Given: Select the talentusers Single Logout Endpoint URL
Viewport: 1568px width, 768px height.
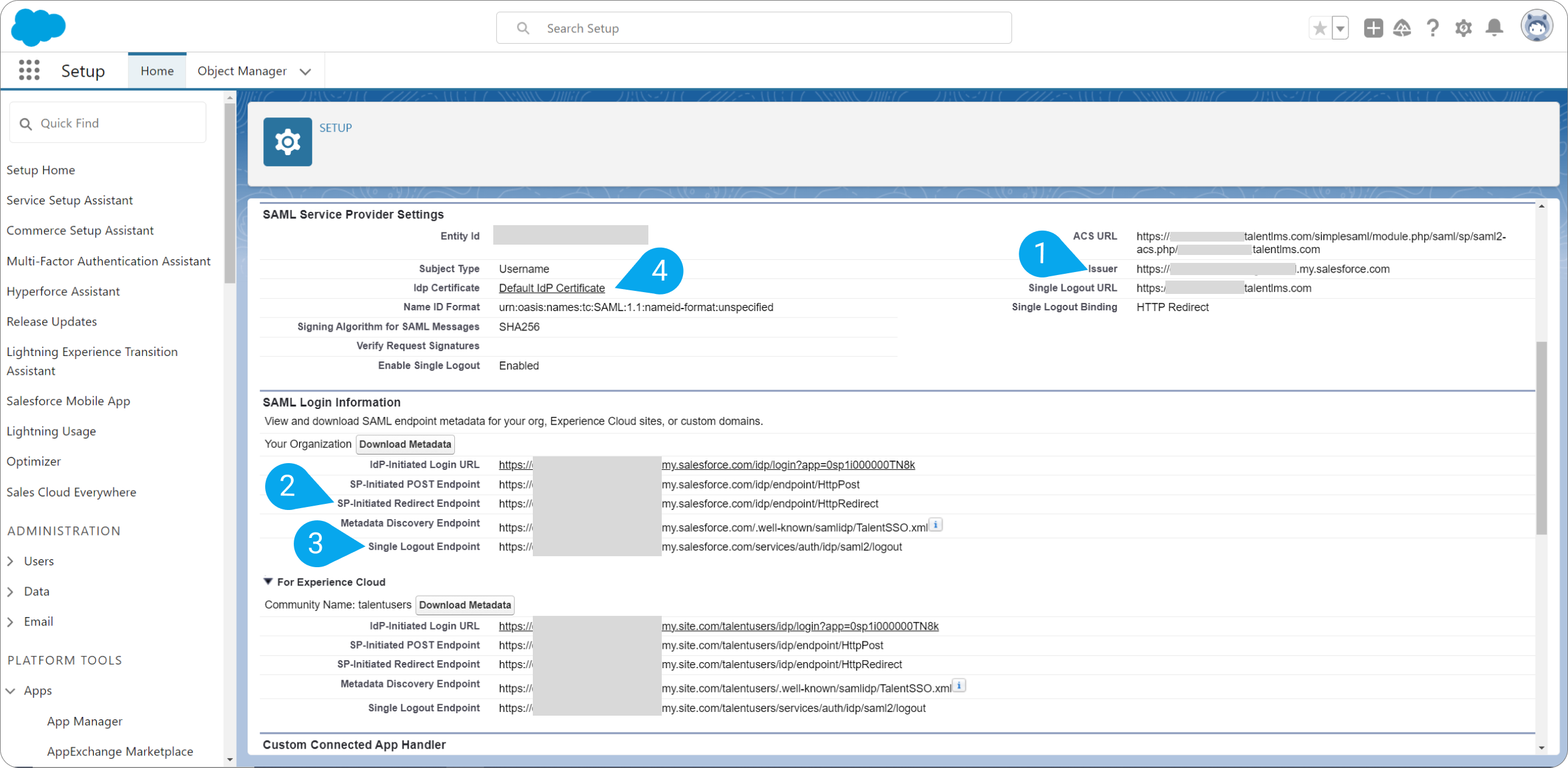Looking at the screenshot, I should (x=712, y=708).
